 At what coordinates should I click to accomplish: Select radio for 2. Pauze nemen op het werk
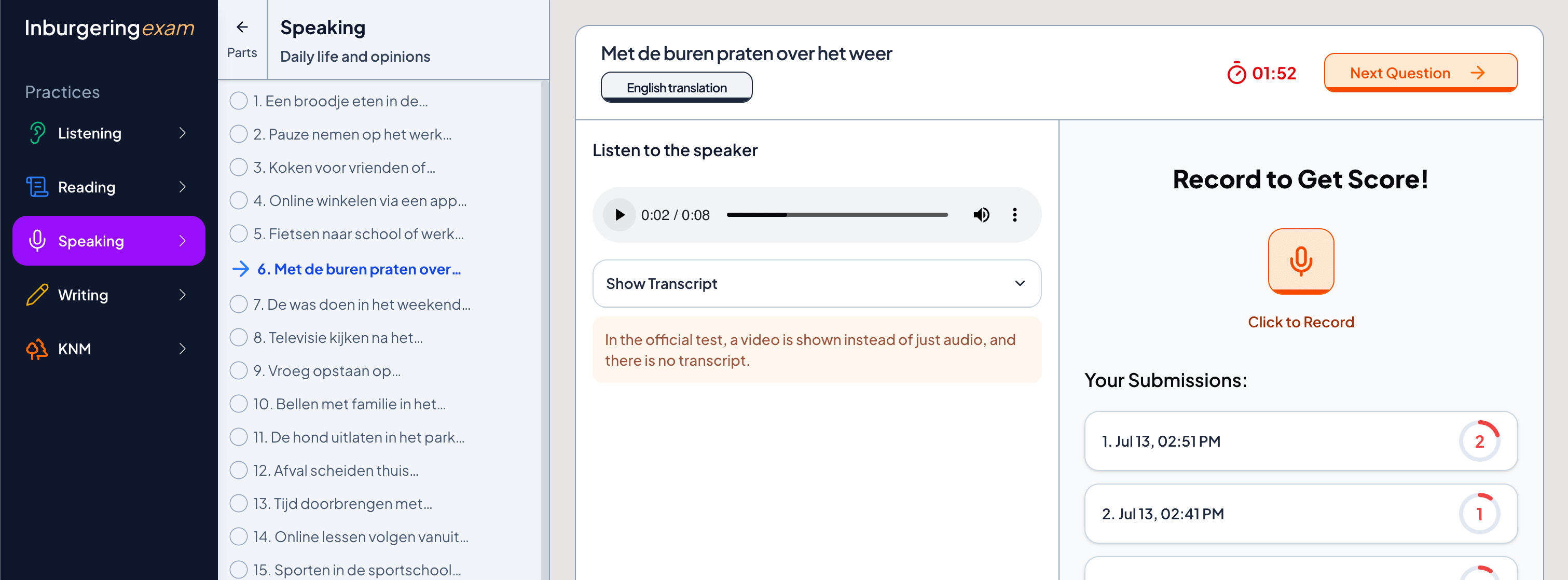pyautogui.click(x=239, y=134)
